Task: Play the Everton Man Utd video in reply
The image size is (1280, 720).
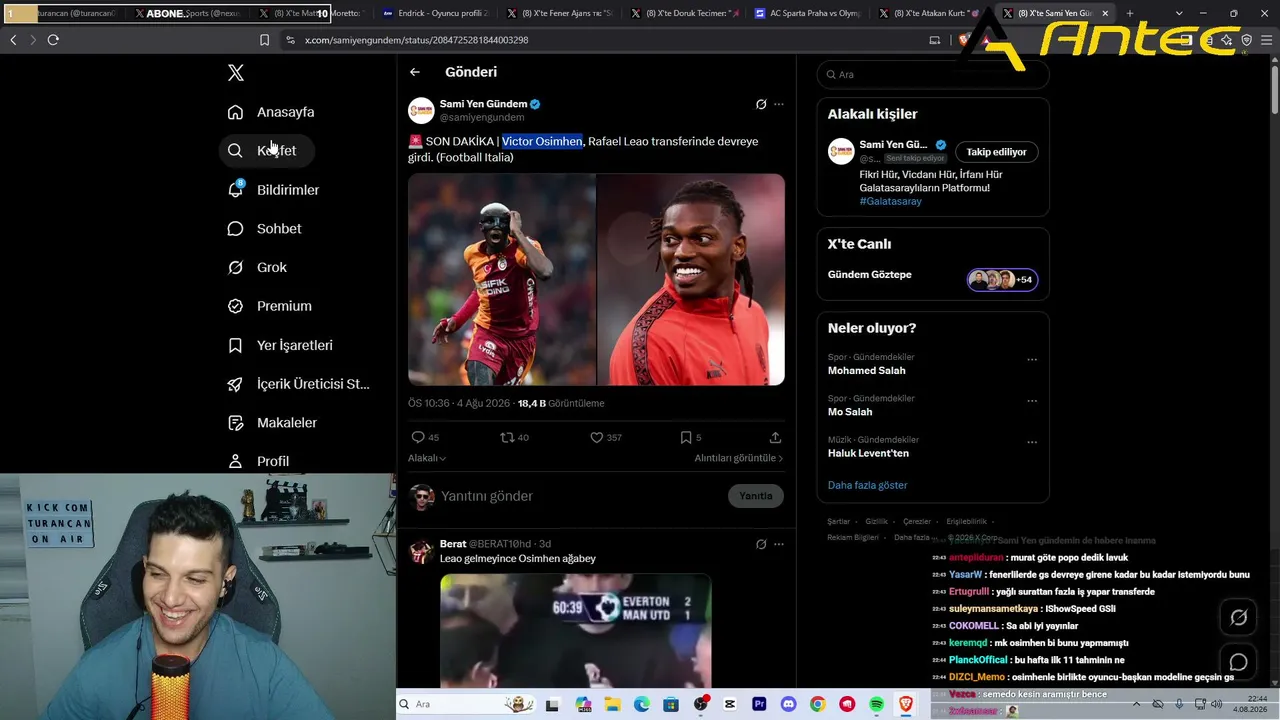Action: (x=576, y=630)
